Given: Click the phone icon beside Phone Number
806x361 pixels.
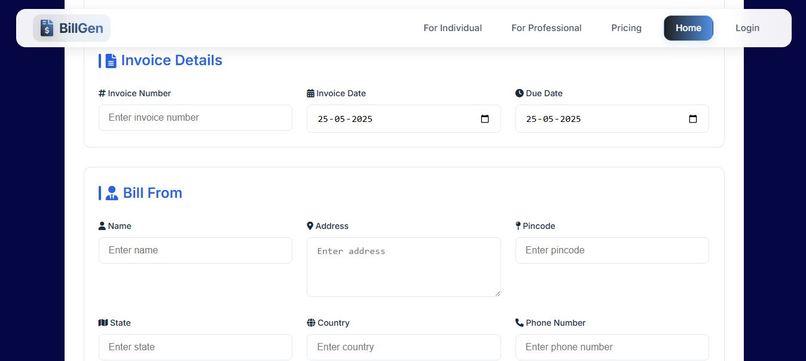Looking at the screenshot, I should (519, 322).
